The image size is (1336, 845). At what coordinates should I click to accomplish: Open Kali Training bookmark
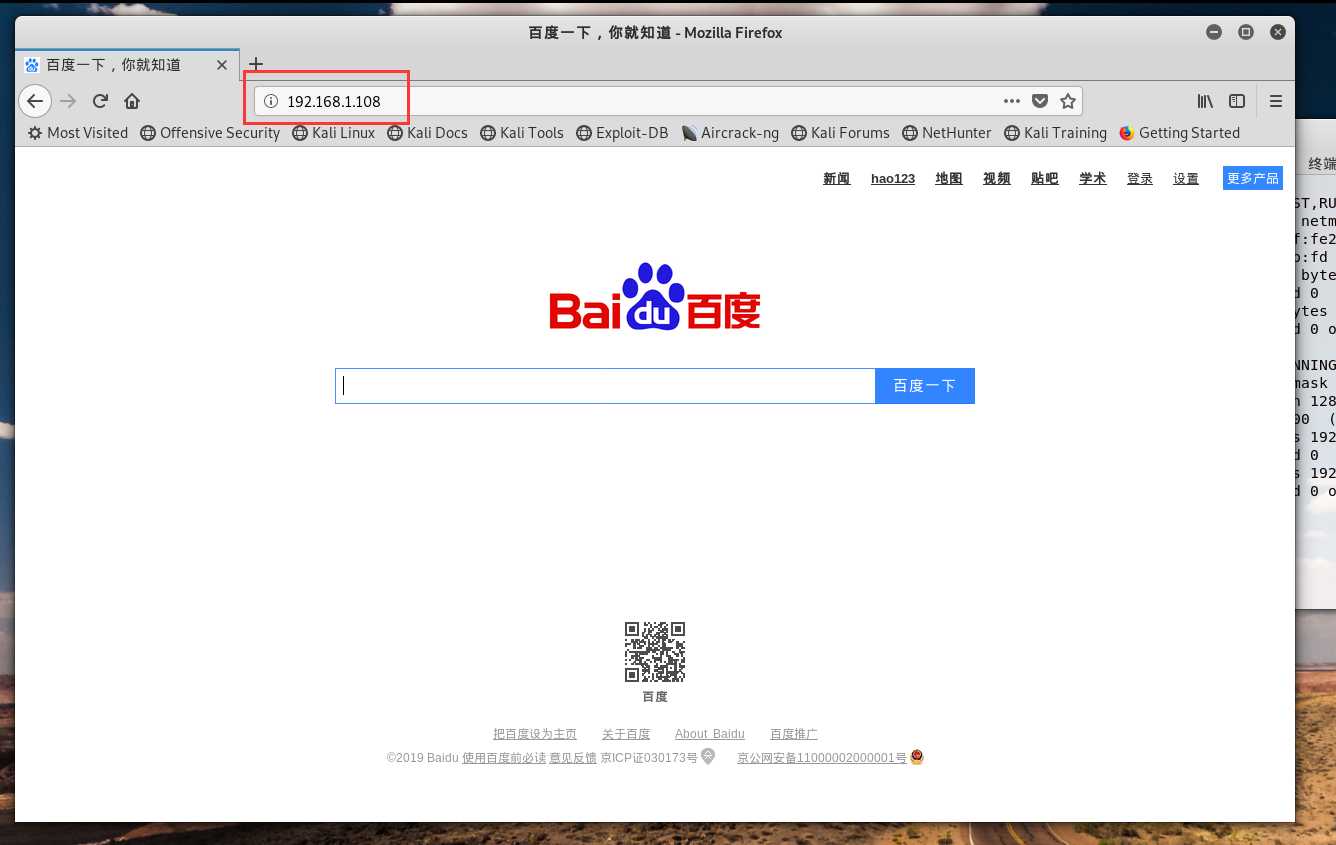pos(1056,133)
